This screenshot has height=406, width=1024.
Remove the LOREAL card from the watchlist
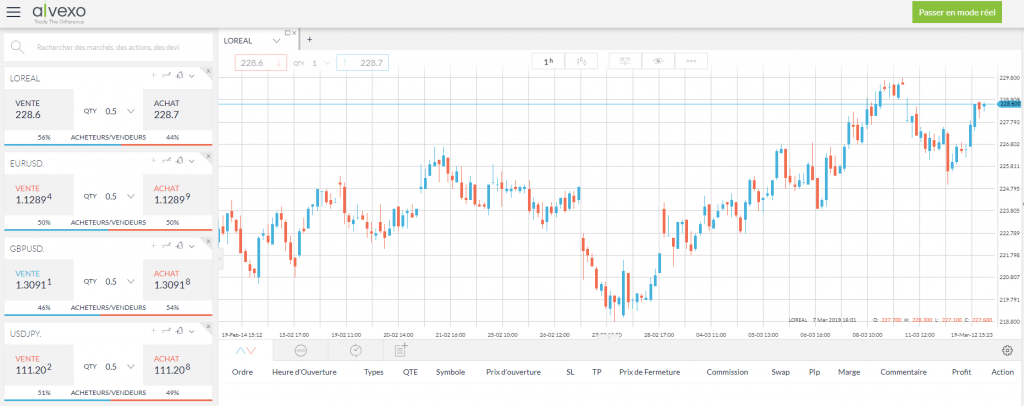208,70
